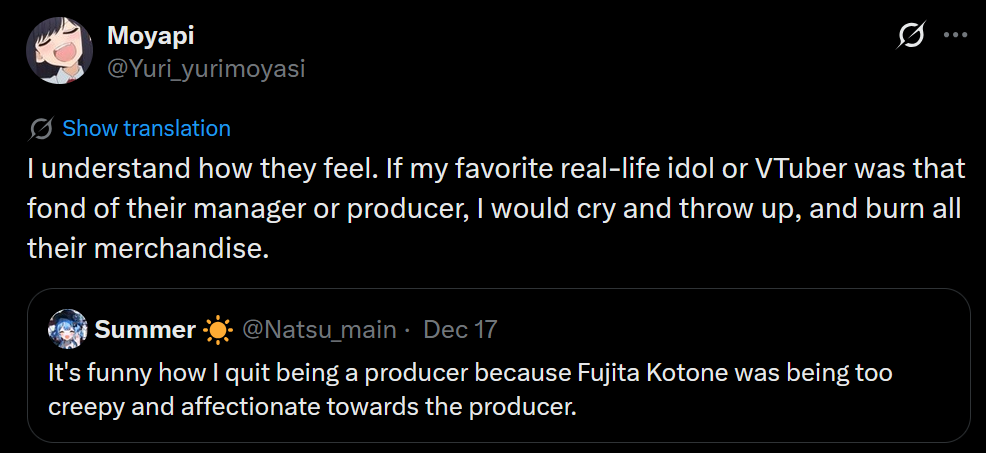Image resolution: width=986 pixels, height=453 pixels.
Task: Click the Moyapi display name
Action: pyautogui.click(x=150, y=37)
